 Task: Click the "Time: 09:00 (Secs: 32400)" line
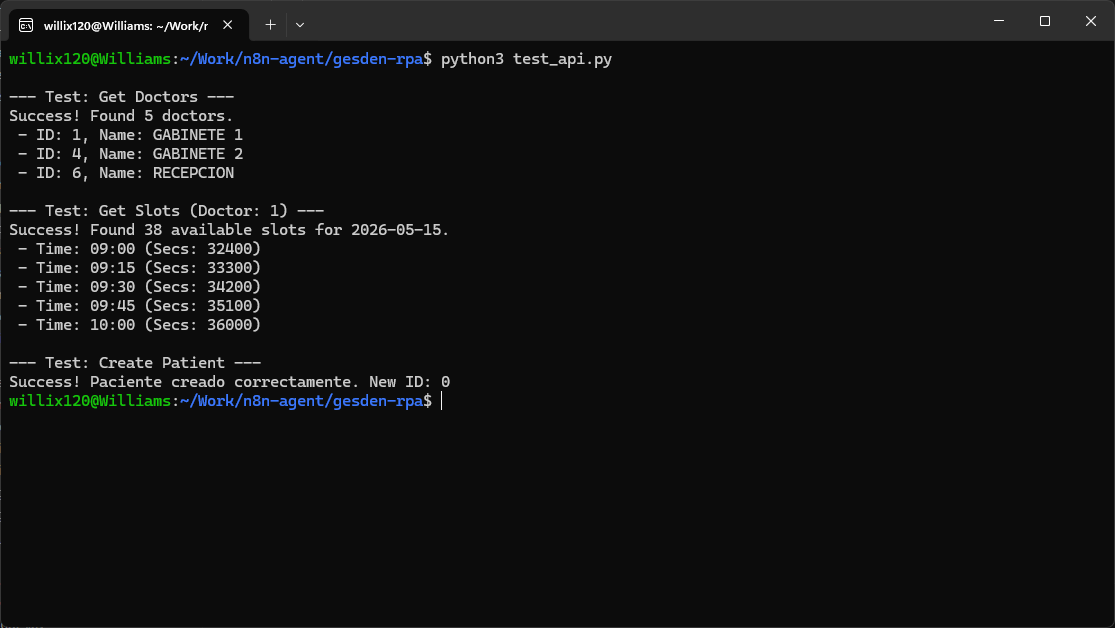[x=139, y=249]
